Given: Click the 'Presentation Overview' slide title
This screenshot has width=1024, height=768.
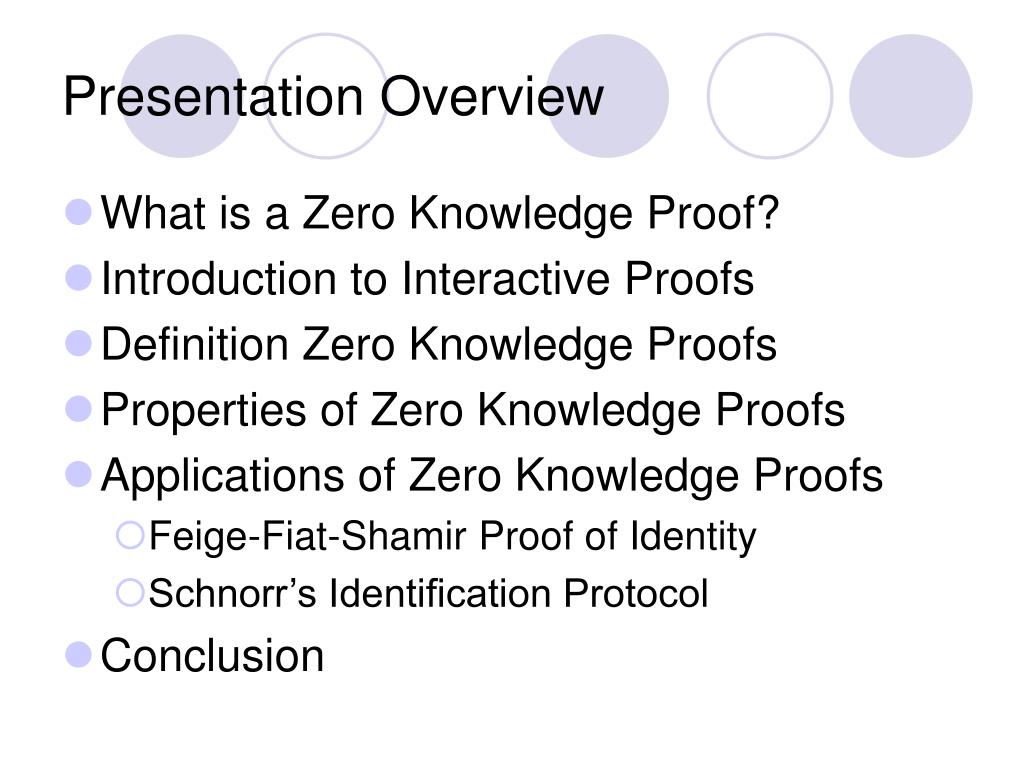Looking at the screenshot, I should pyautogui.click(x=333, y=97).
